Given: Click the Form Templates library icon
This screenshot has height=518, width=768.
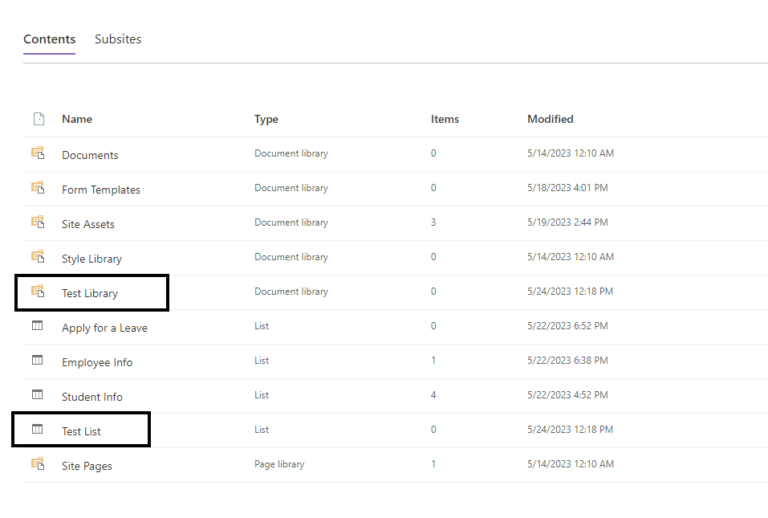Looking at the screenshot, I should point(38,188).
